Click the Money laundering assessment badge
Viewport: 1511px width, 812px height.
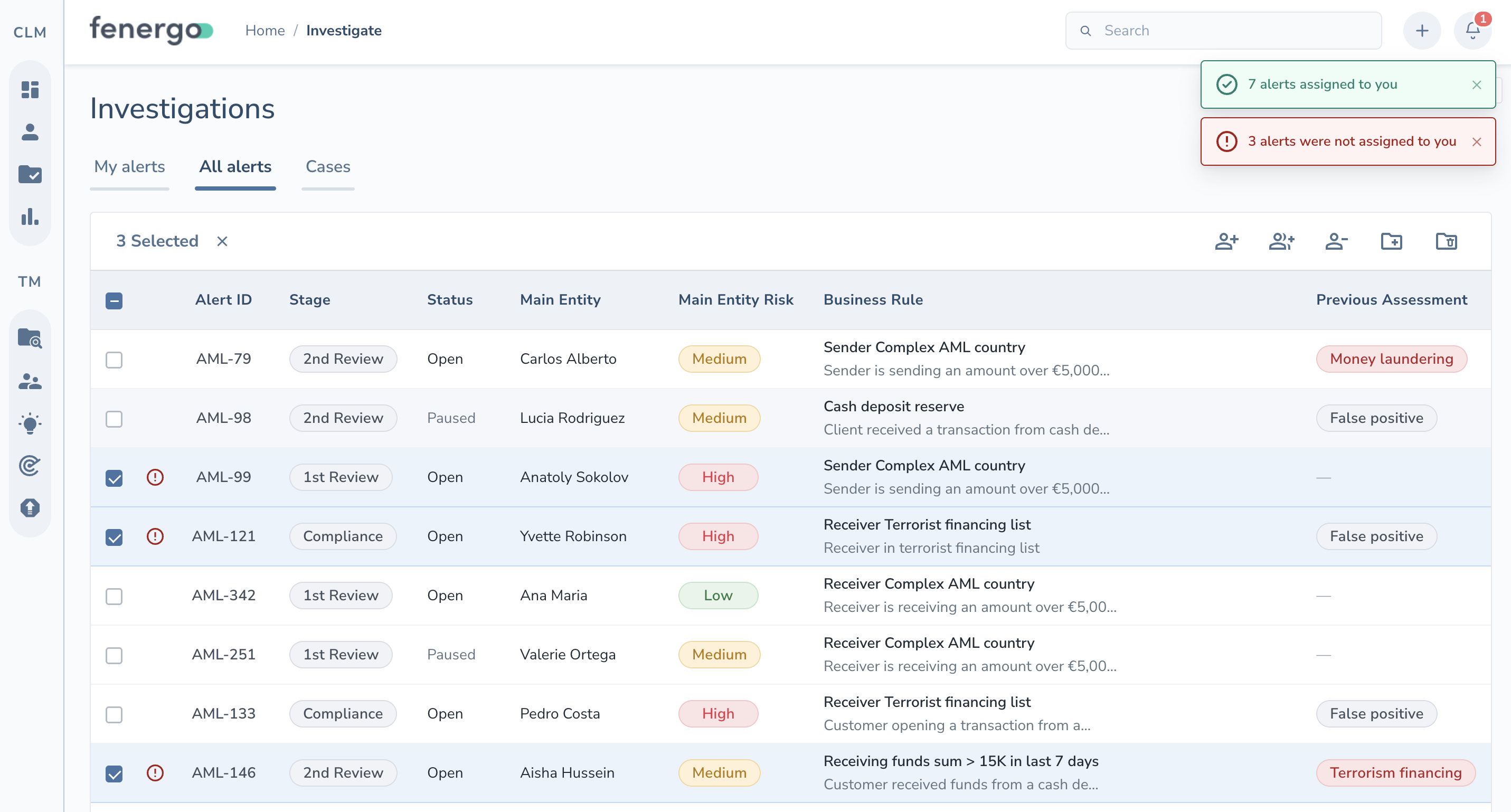coord(1391,359)
